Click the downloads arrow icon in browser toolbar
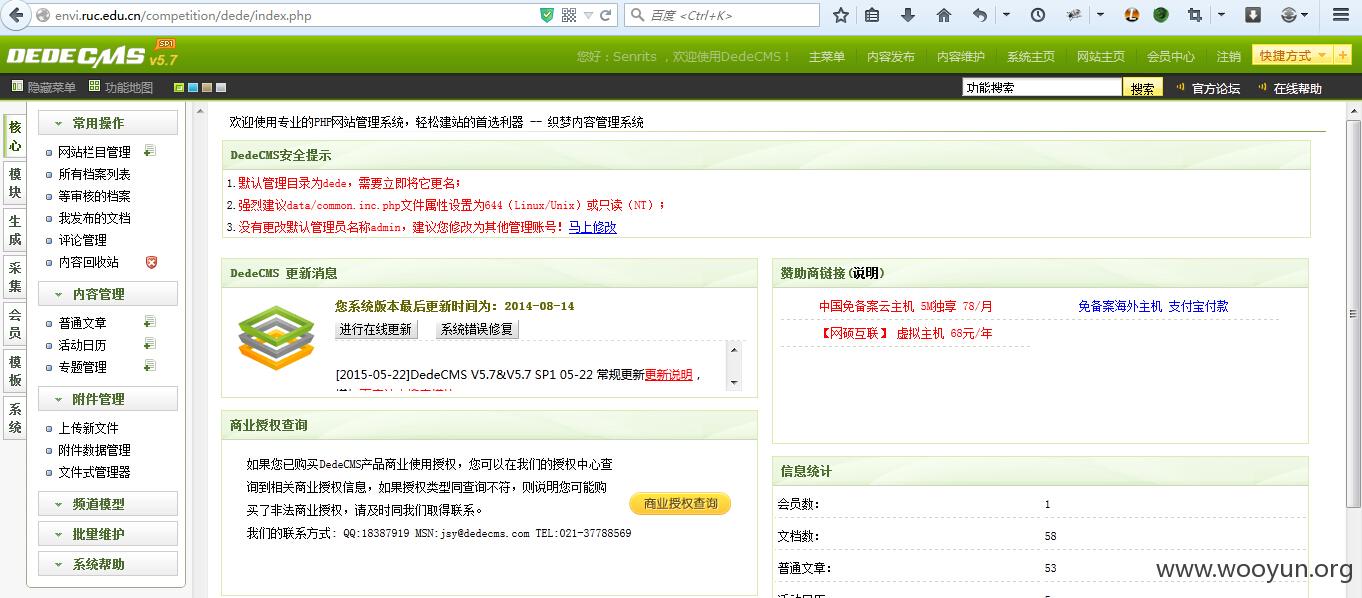 (x=908, y=15)
